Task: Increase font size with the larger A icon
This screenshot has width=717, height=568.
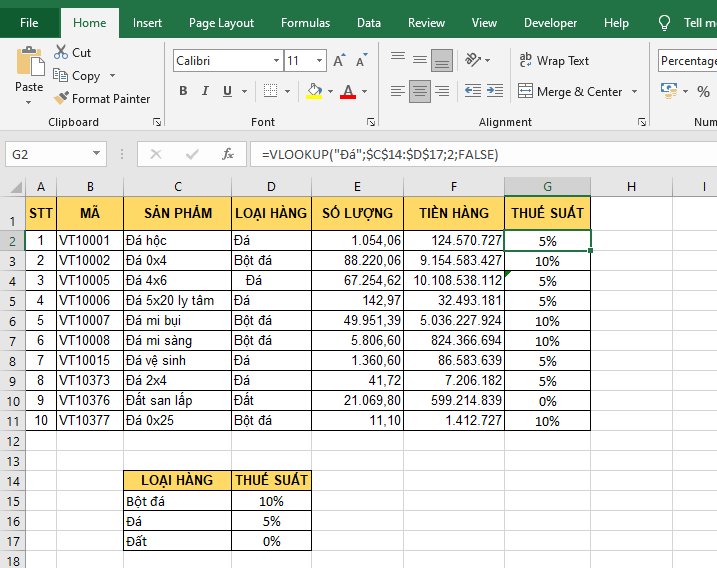Action: [x=339, y=61]
